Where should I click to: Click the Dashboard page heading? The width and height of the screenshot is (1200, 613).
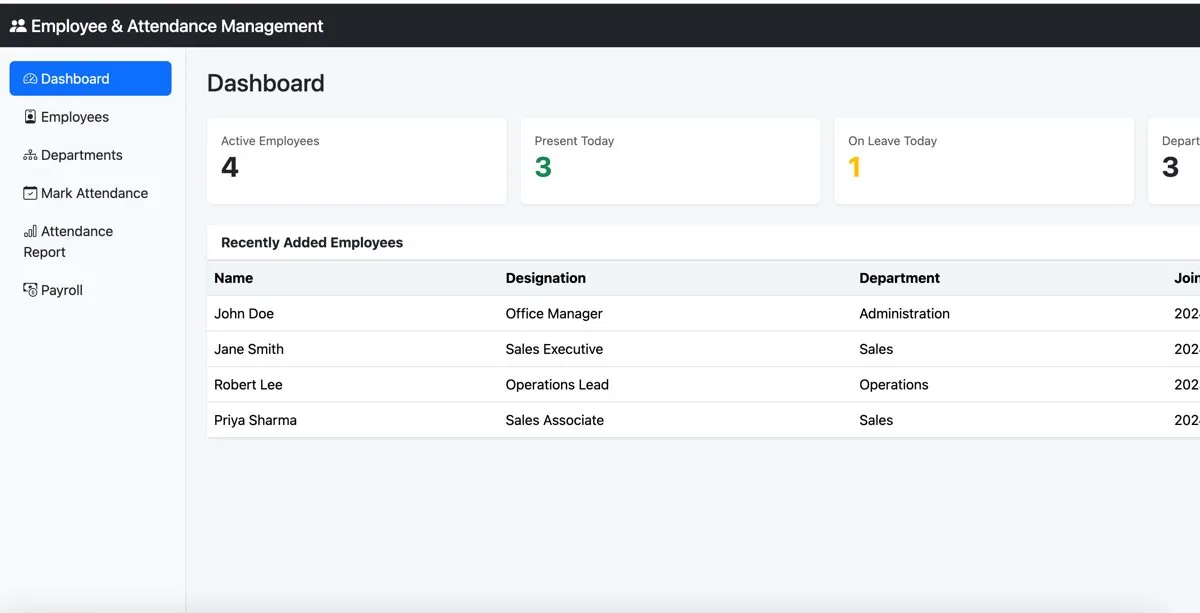266,83
